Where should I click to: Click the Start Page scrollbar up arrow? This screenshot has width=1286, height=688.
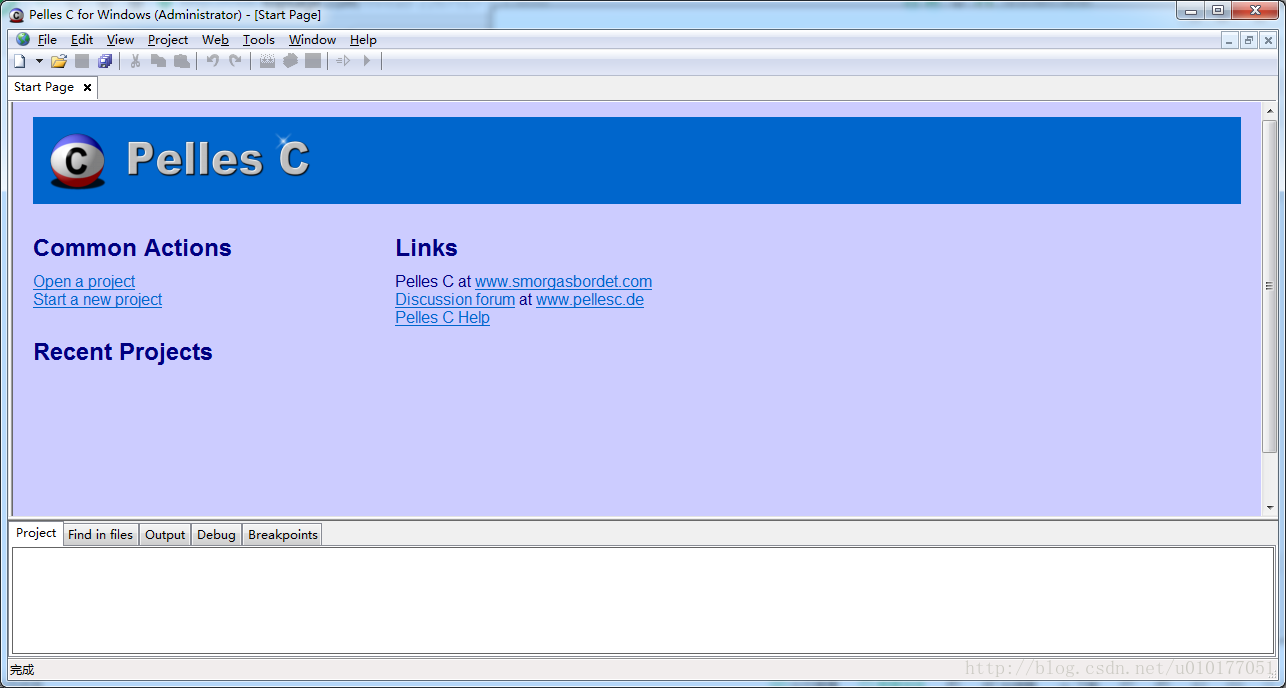pos(1270,111)
